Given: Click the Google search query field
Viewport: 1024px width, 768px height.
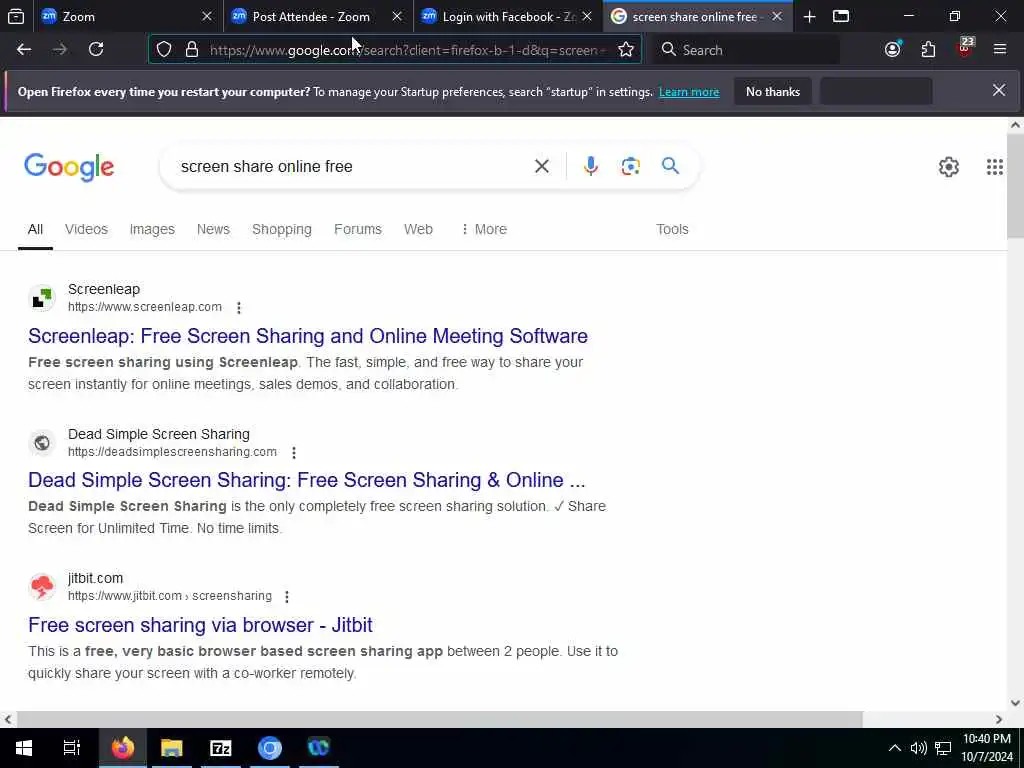Looking at the screenshot, I should [x=353, y=167].
